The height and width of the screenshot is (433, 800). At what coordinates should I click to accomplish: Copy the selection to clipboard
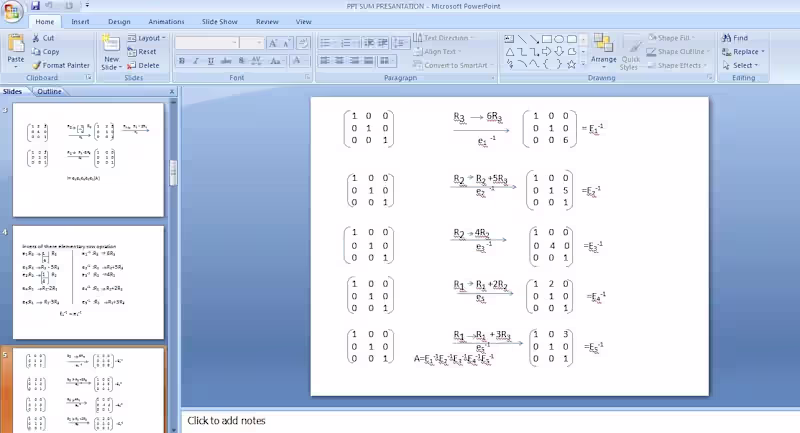coord(45,52)
